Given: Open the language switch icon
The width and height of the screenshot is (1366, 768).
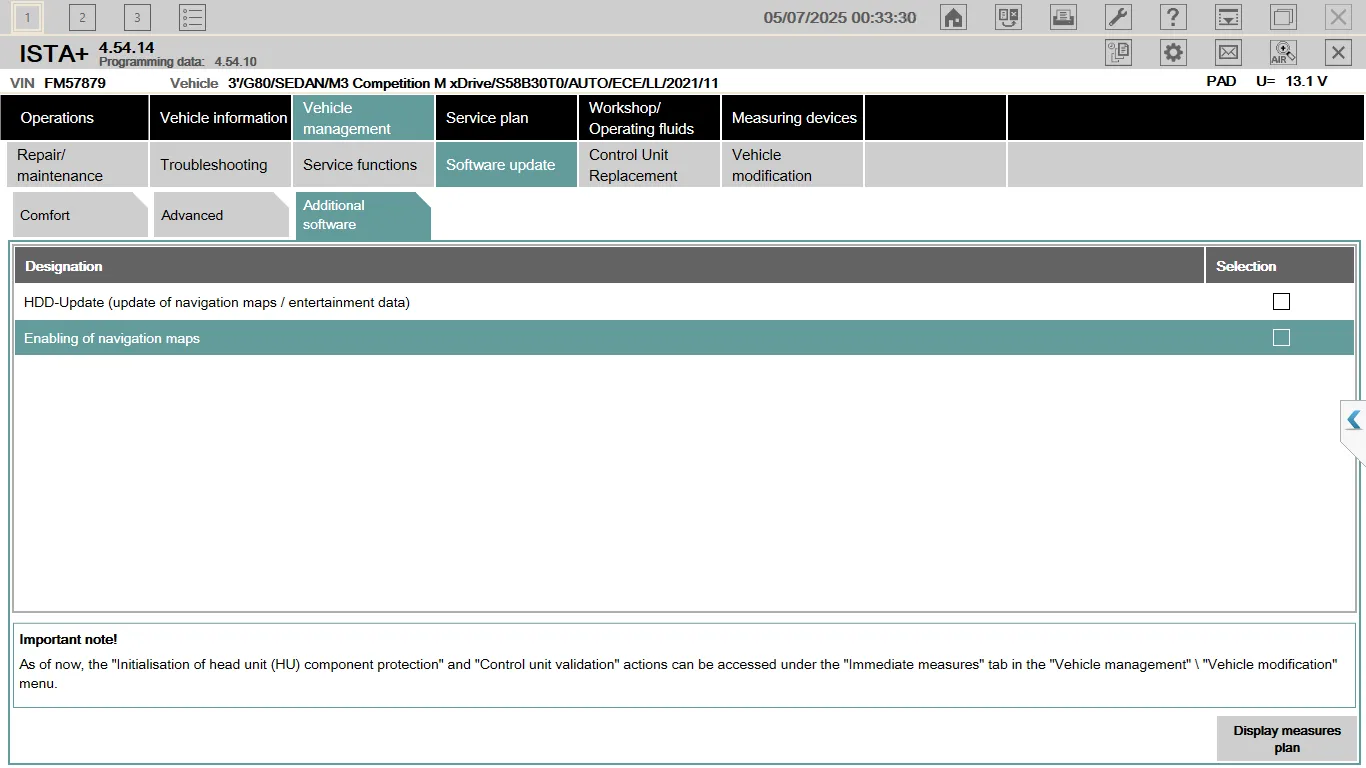Looking at the screenshot, I should pos(1008,17).
